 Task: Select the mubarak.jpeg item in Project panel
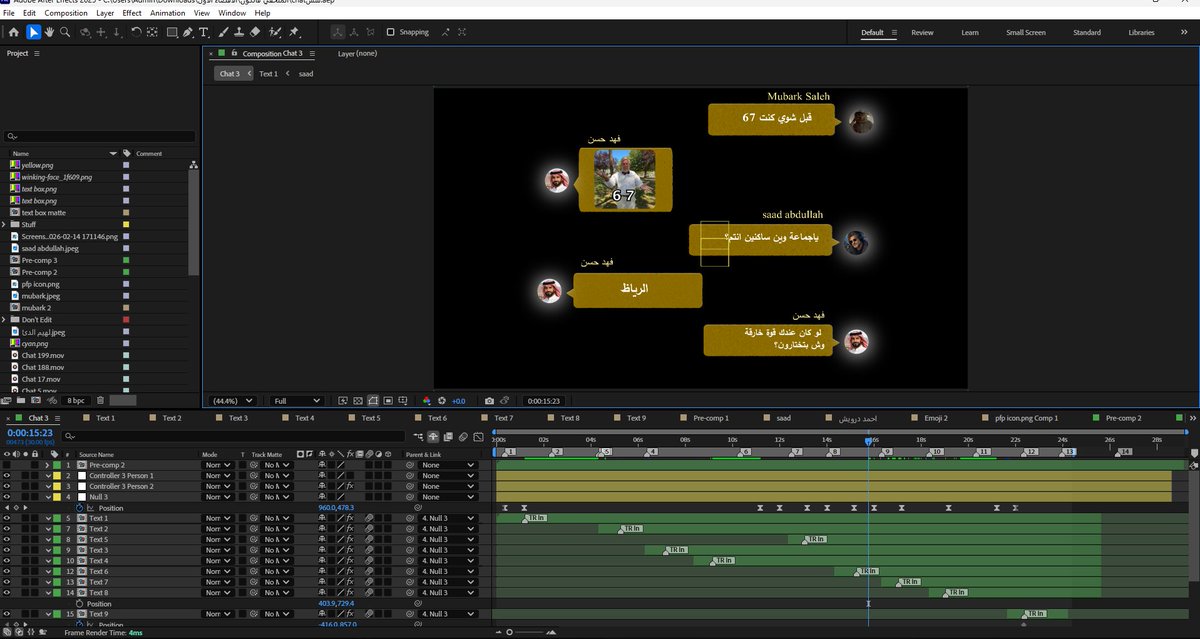(x=41, y=296)
